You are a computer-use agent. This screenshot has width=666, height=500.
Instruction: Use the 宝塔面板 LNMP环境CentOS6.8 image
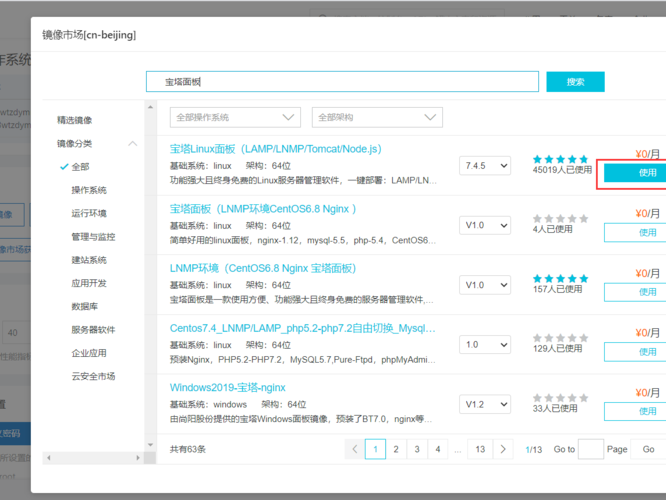pos(635,232)
